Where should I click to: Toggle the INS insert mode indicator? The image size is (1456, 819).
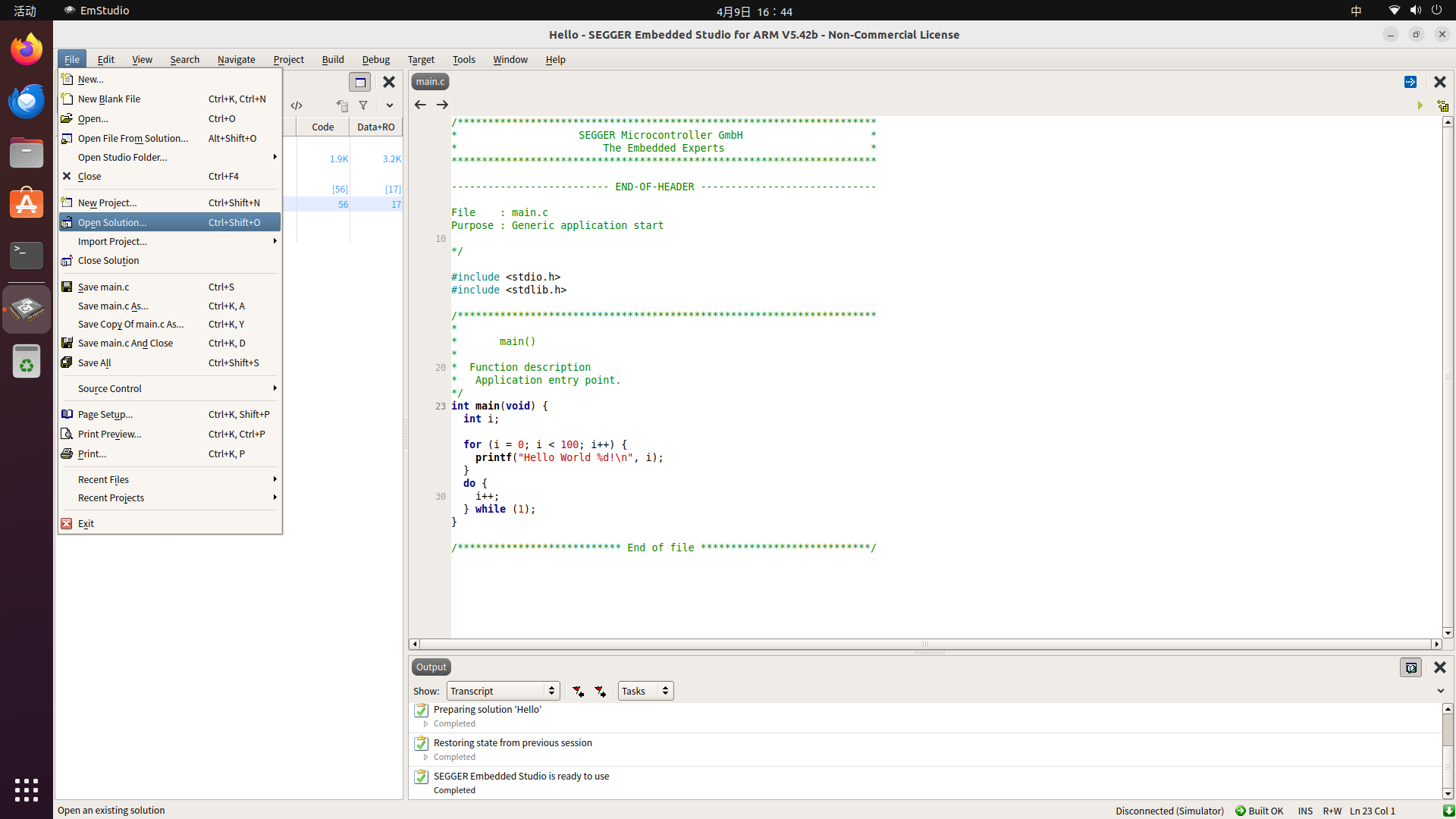(x=1305, y=811)
